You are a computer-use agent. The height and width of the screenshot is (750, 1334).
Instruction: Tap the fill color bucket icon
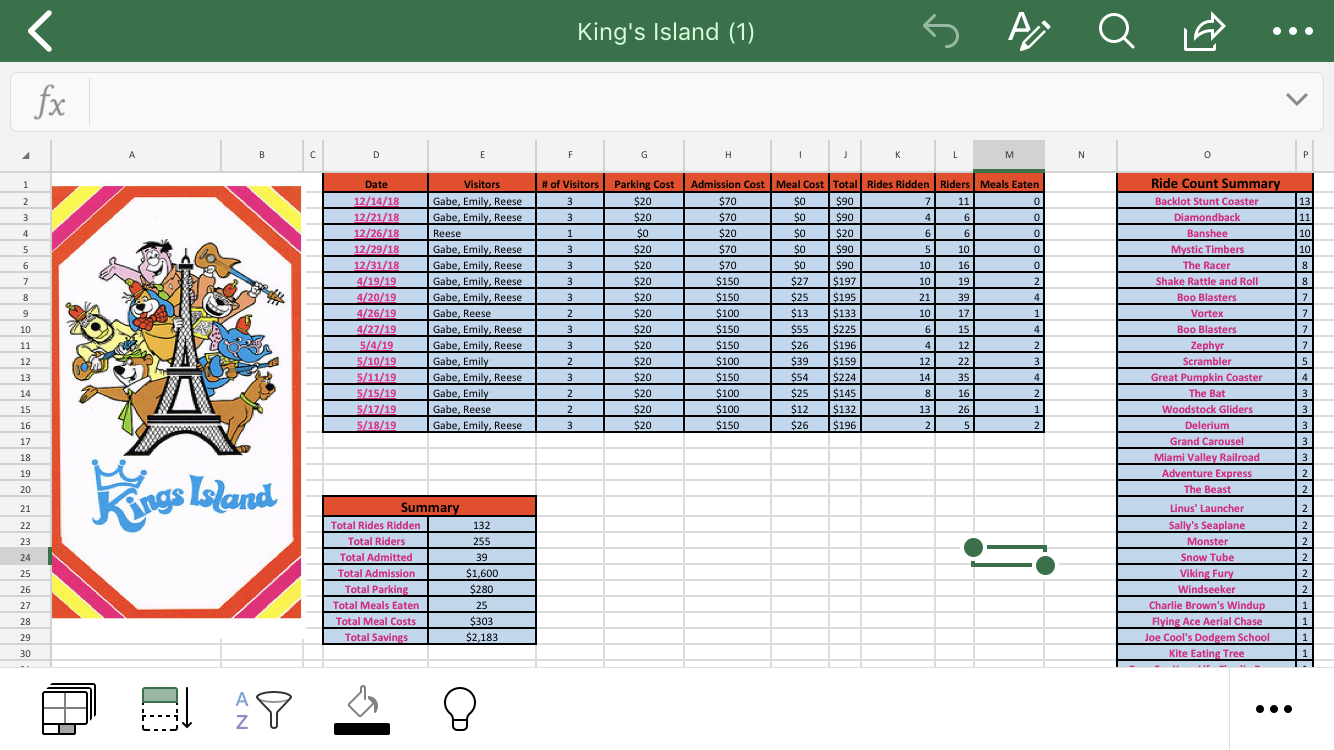(x=361, y=709)
